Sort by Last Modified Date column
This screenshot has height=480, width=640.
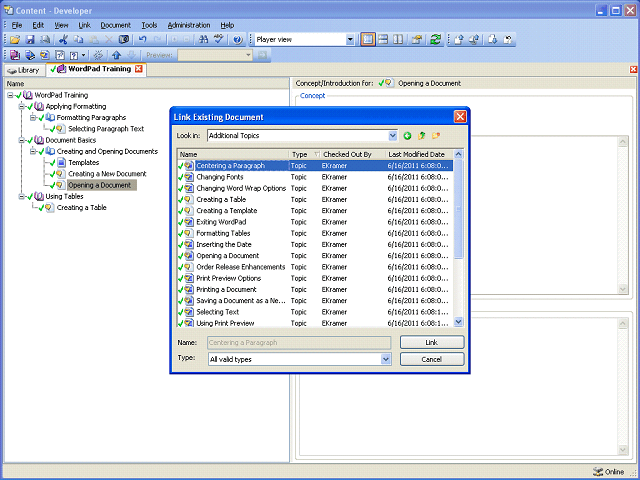tap(419, 154)
